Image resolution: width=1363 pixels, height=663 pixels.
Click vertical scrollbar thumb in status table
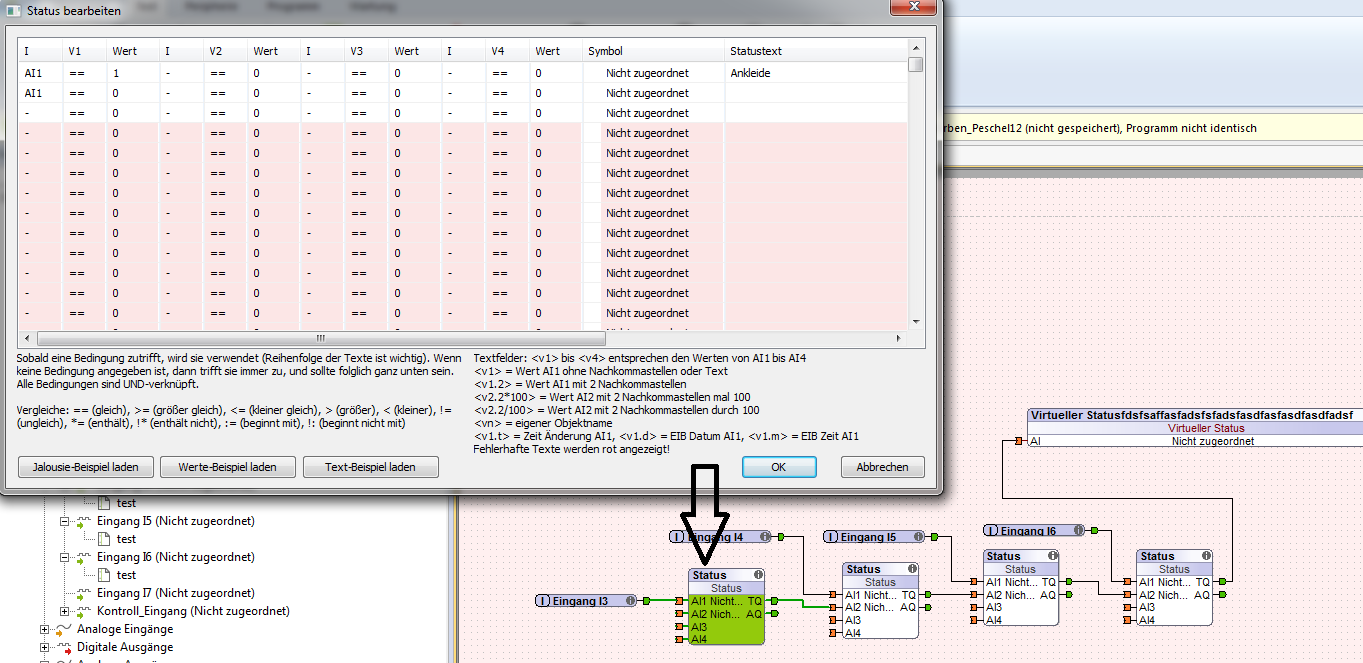pos(915,65)
